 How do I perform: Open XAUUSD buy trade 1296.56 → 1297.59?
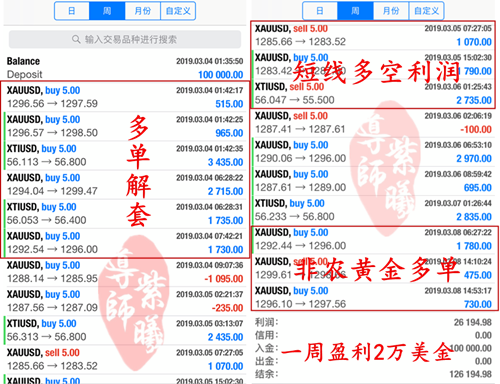click(125, 97)
